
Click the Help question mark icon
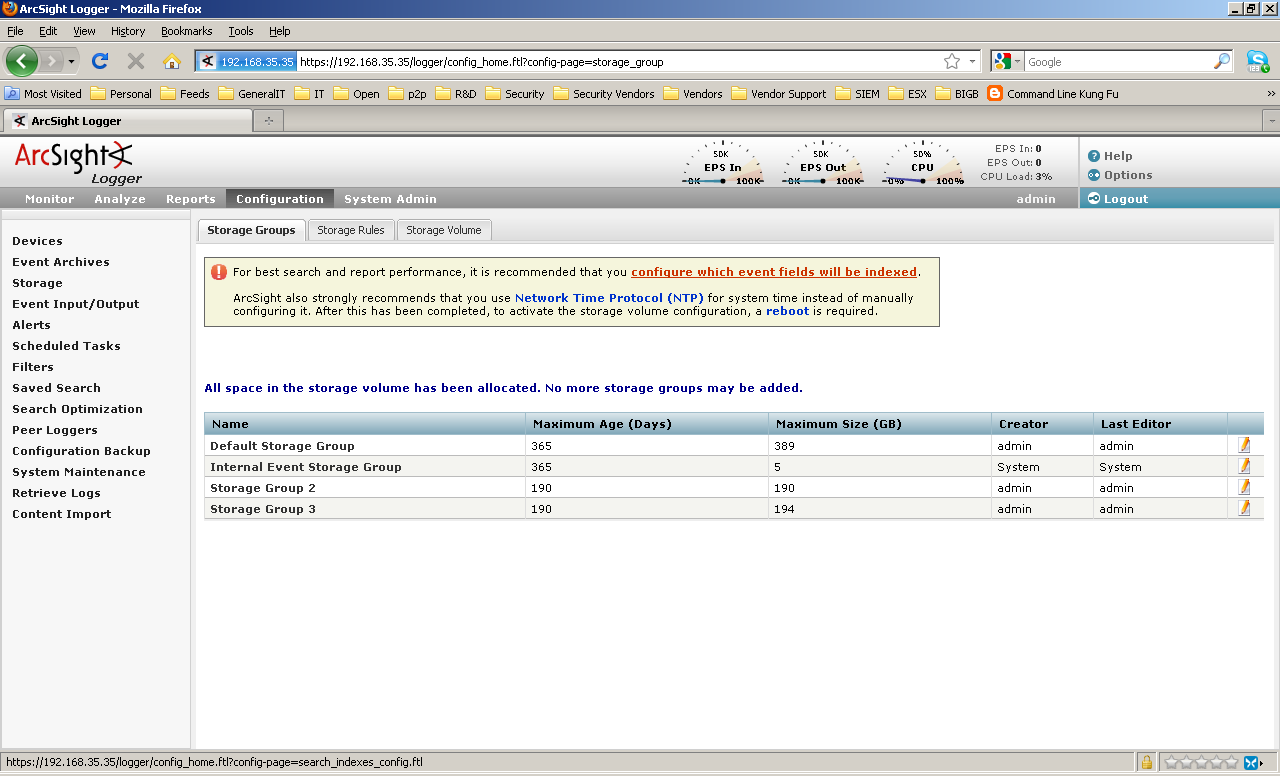[1094, 156]
